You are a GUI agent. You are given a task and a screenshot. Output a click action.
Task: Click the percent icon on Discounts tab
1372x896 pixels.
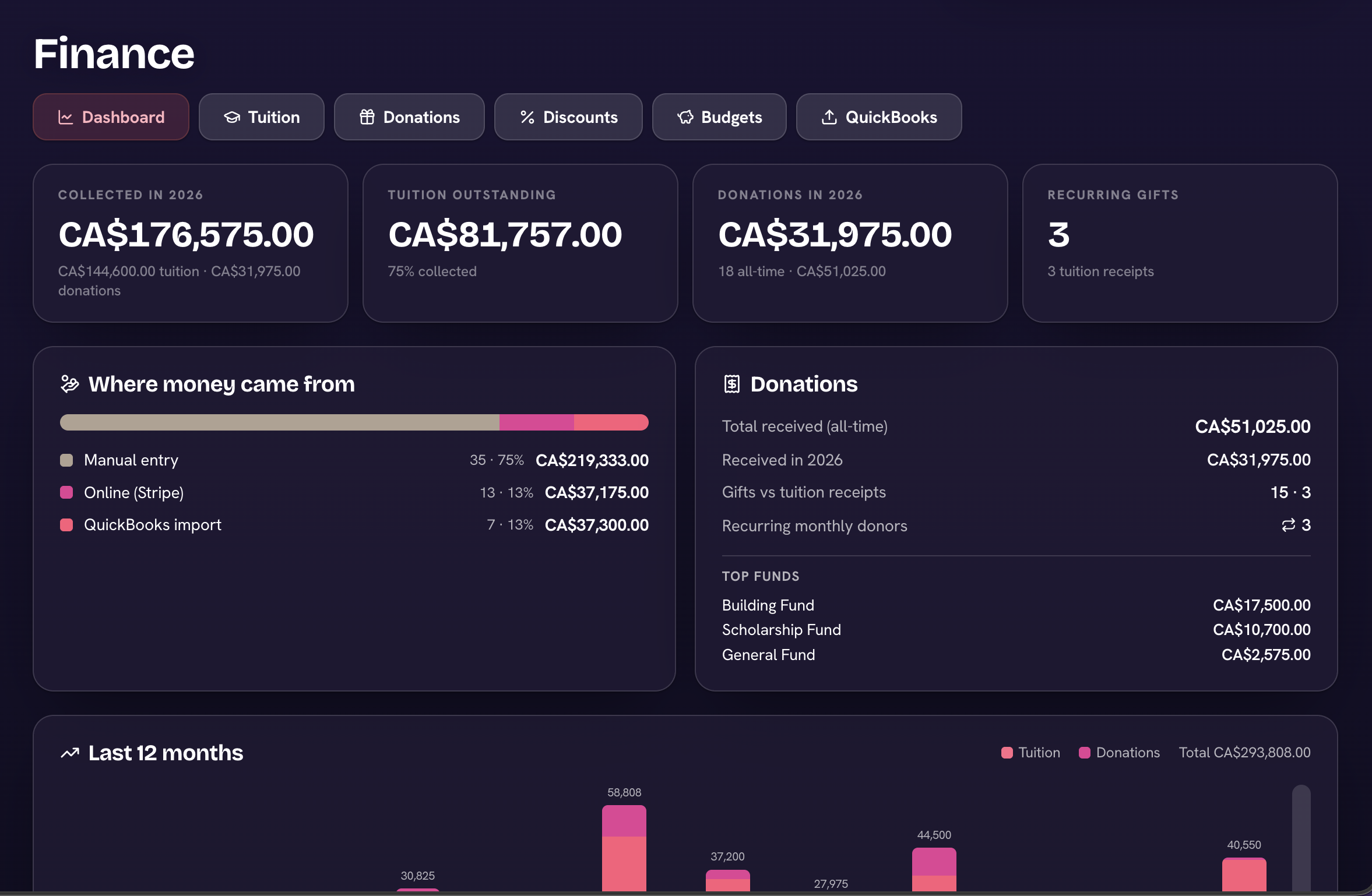(527, 118)
